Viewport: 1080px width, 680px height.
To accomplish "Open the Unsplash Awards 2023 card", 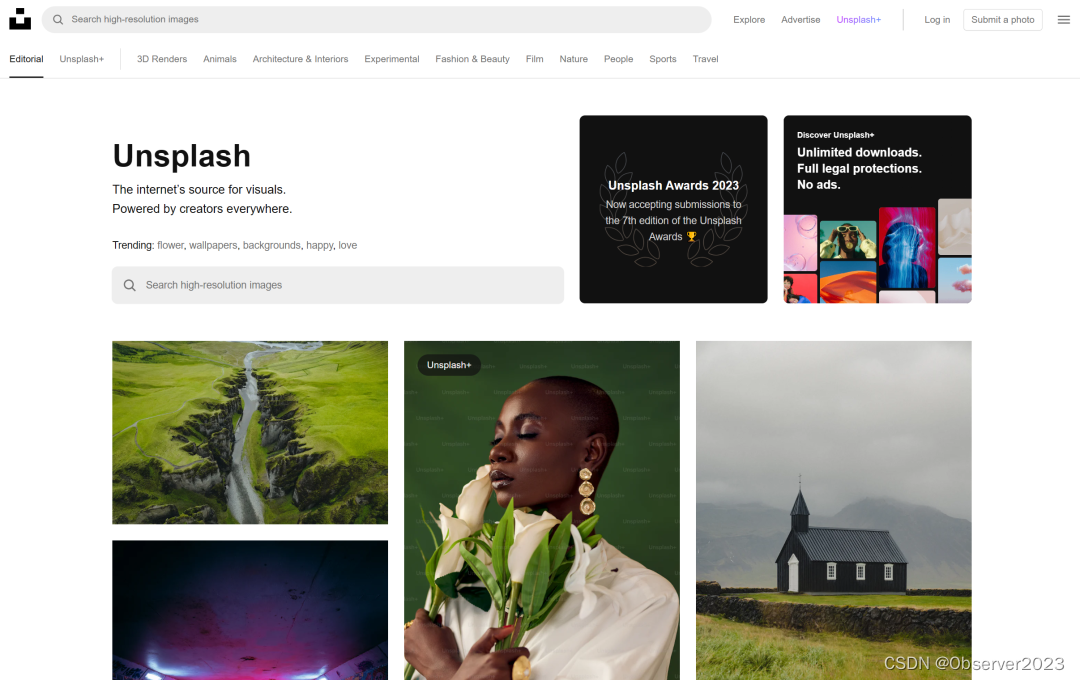I will pyautogui.click(x=674, y=209).
